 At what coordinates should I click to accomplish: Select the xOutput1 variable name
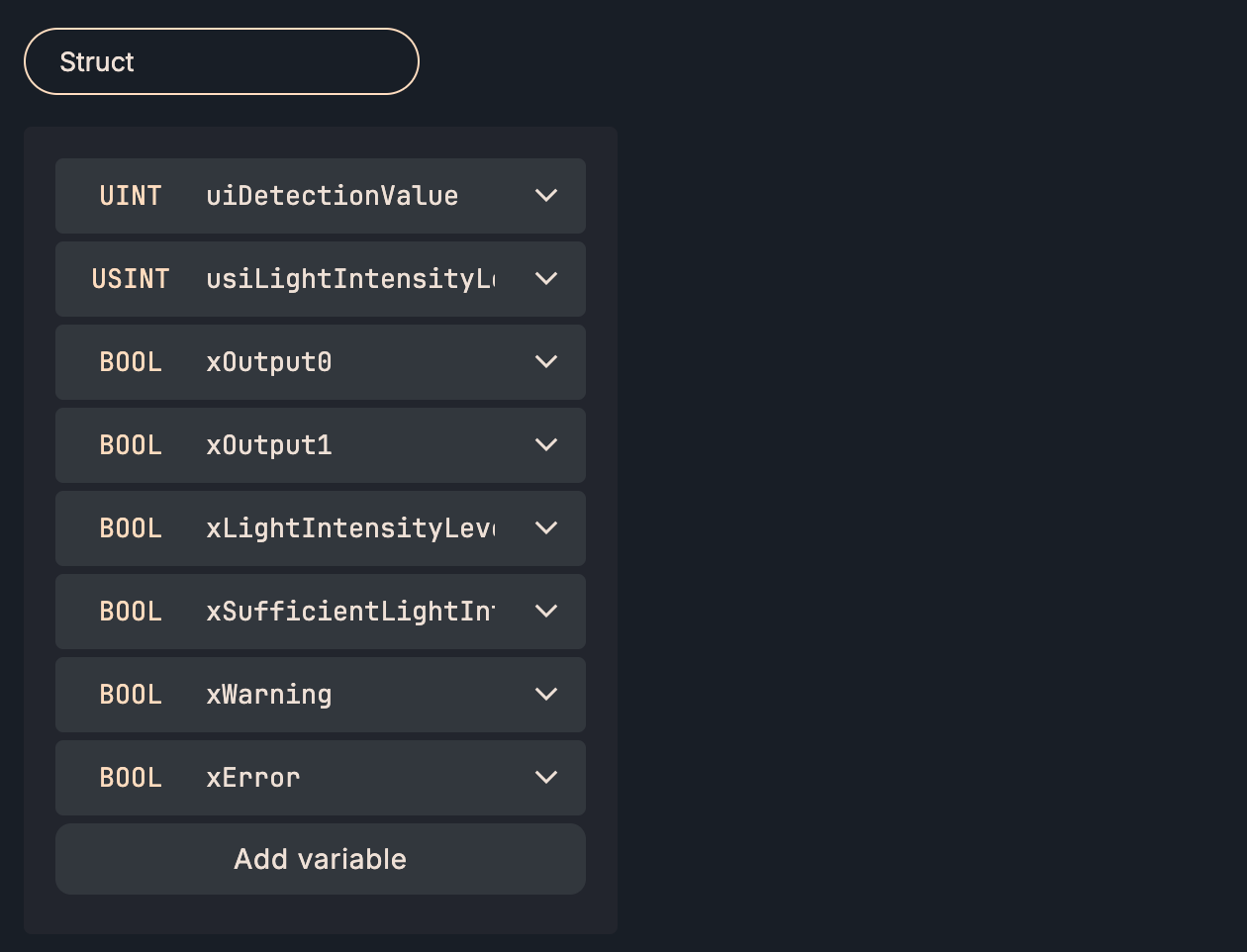269,445
